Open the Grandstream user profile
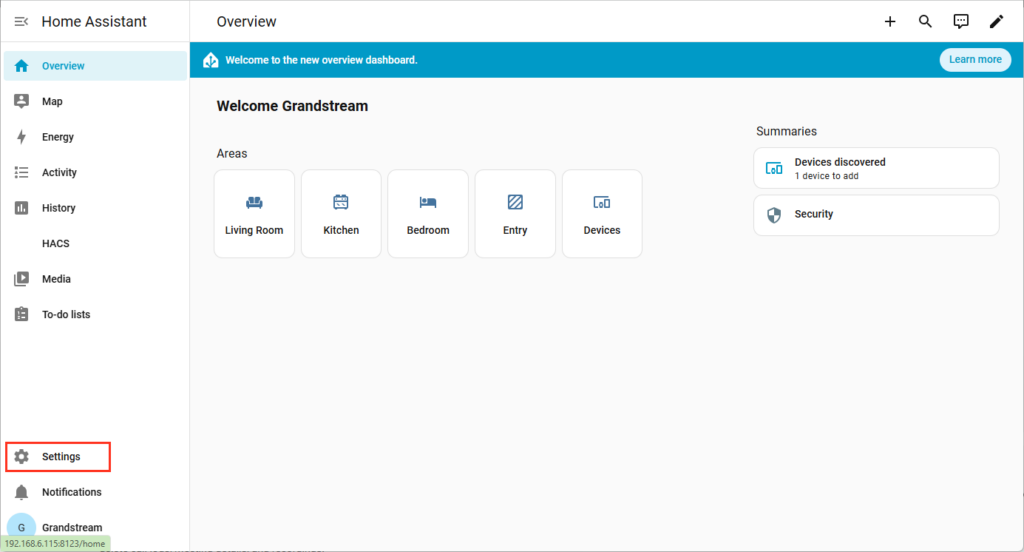 pos(96,527)
